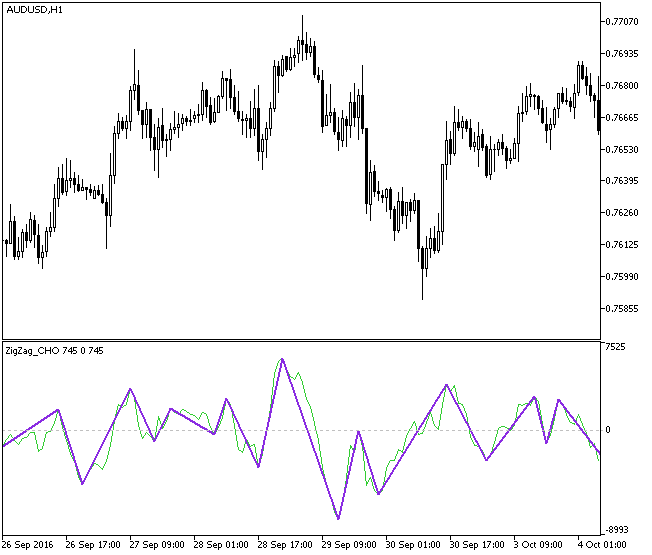Screen dimensions: 652x555
Task: Click the ZigZag_CHO 745 0 745 indicator label
Action: [x=54, y=351]
